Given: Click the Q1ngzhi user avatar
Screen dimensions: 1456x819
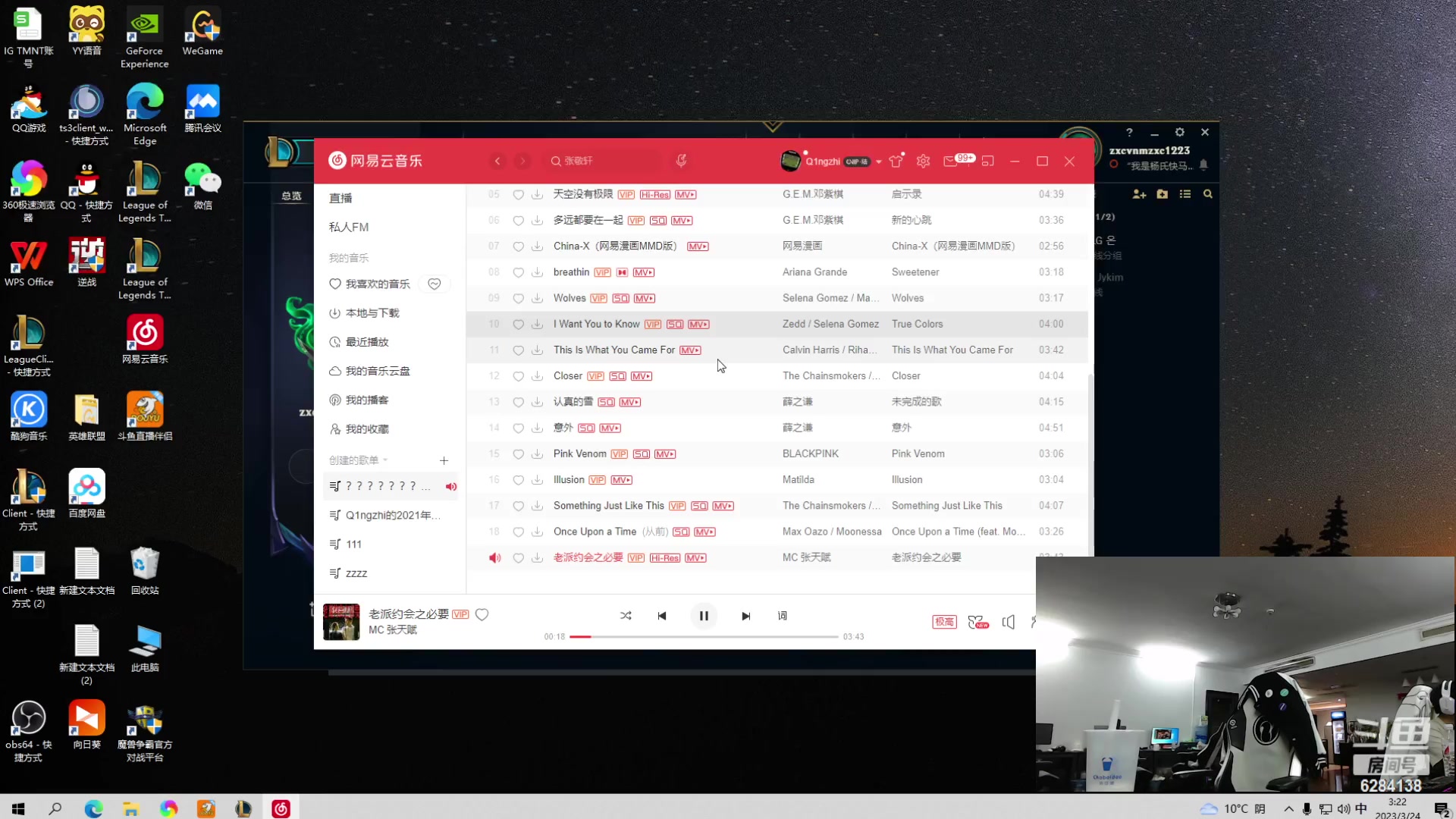Looking at the screenshot, I should (x=790, y=161).
